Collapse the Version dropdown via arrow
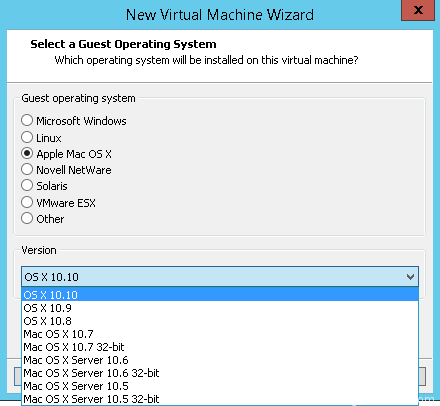Screen dimensions: 440x406 click(411, 277)
